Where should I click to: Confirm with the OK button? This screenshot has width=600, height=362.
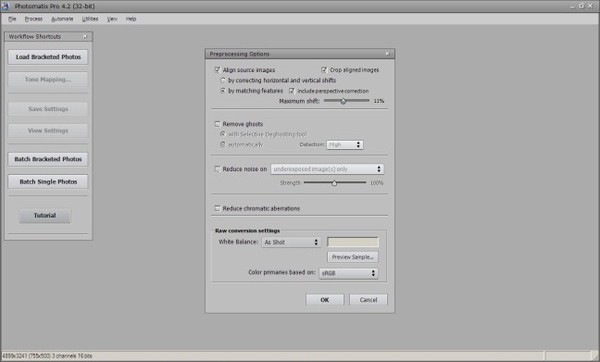tap(325, 300)
